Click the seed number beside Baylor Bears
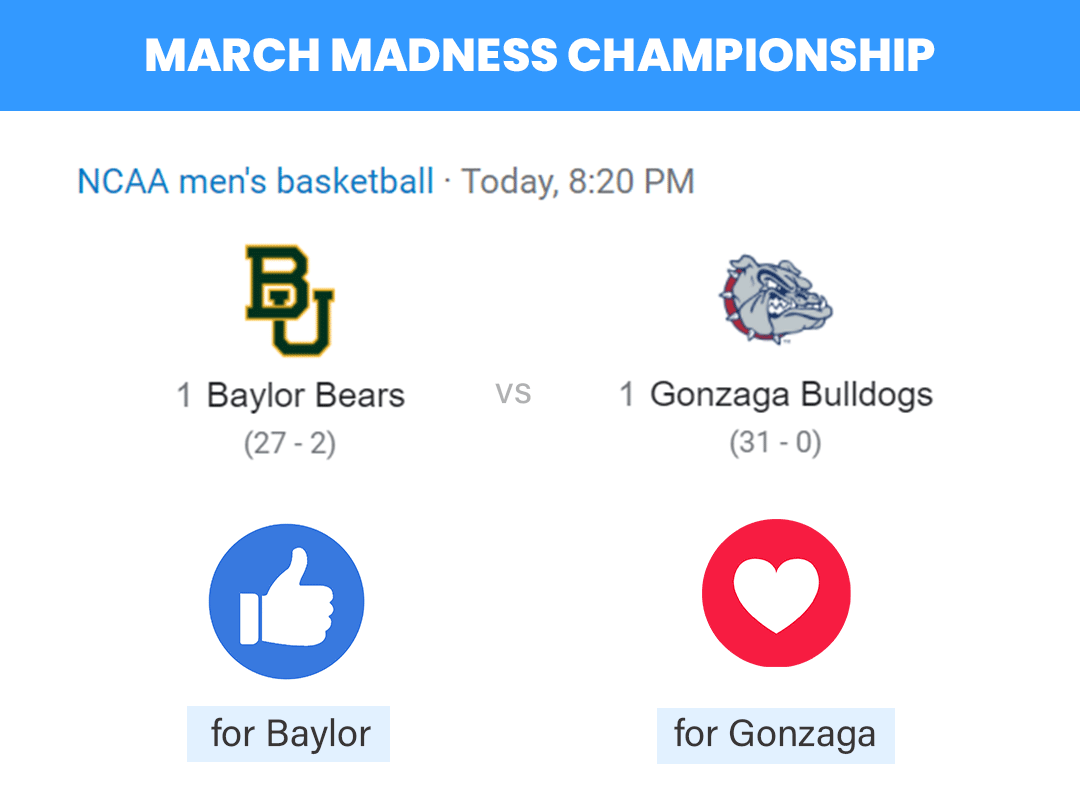The height and width of the screenshot is (800, 1080). coord(184,396)
